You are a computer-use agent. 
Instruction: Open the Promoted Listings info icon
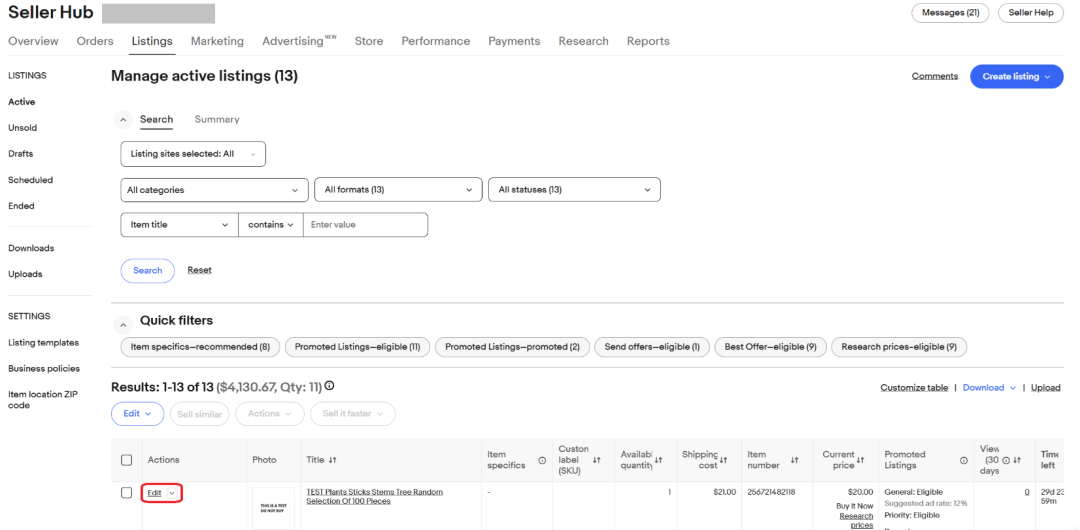tap(964, 460)
